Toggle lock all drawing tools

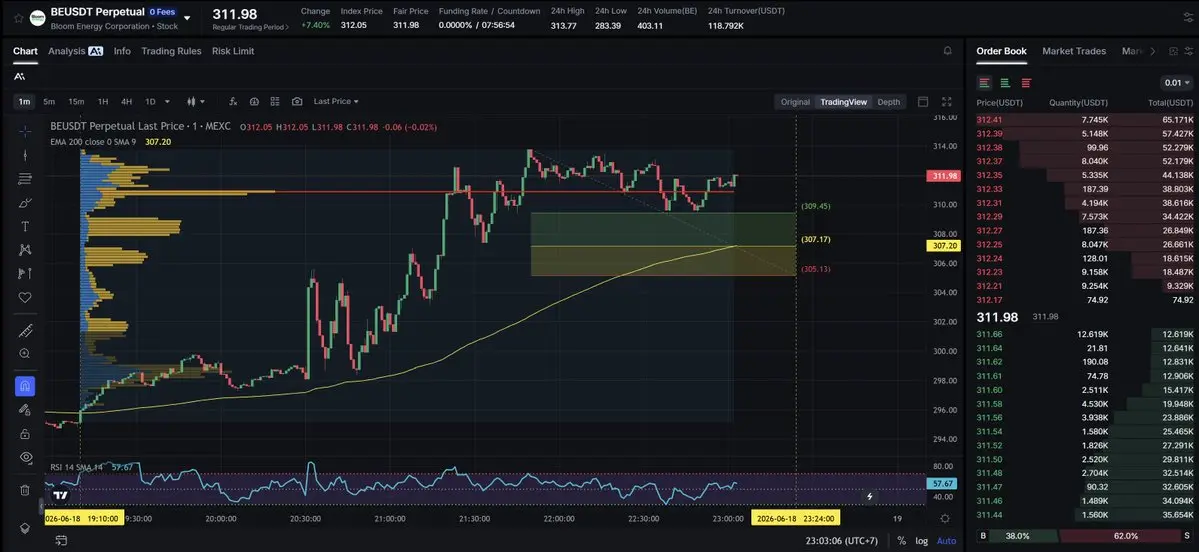point(24,433)
